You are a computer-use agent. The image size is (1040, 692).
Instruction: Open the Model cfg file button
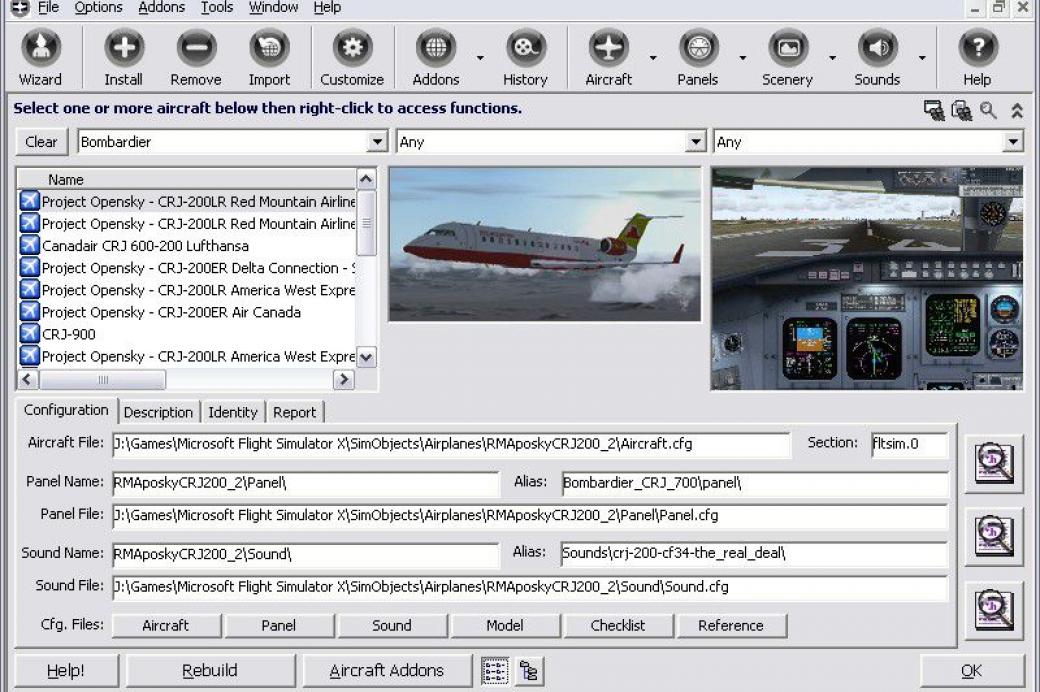[x=505, y=626]
